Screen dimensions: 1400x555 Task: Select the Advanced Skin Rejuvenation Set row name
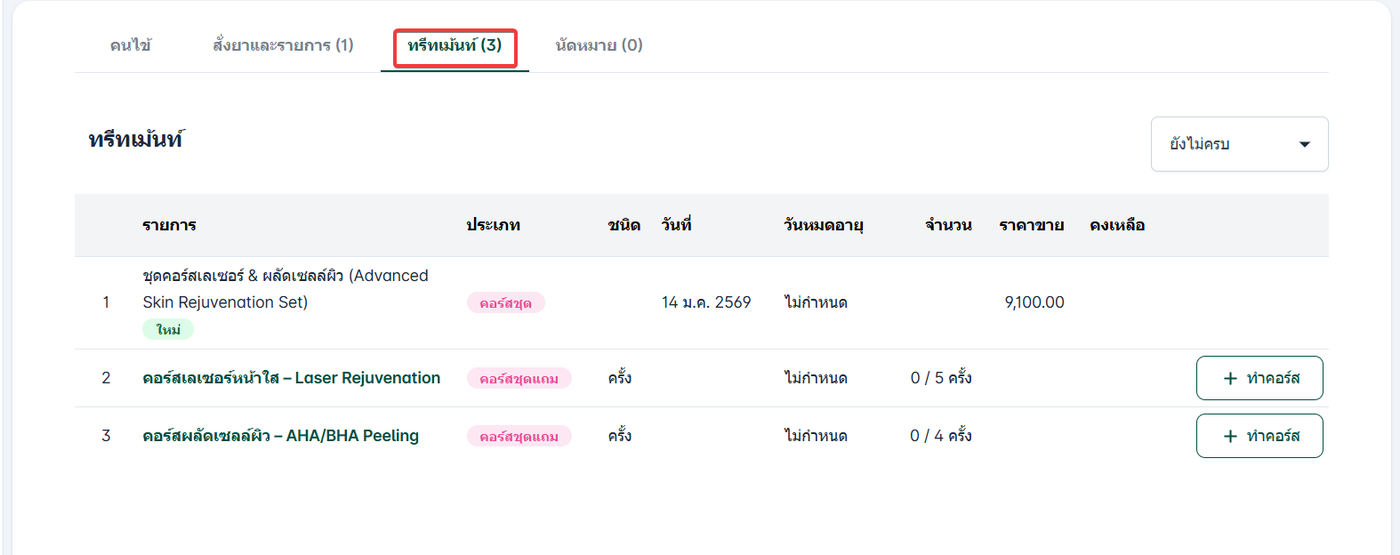(285, 288)
